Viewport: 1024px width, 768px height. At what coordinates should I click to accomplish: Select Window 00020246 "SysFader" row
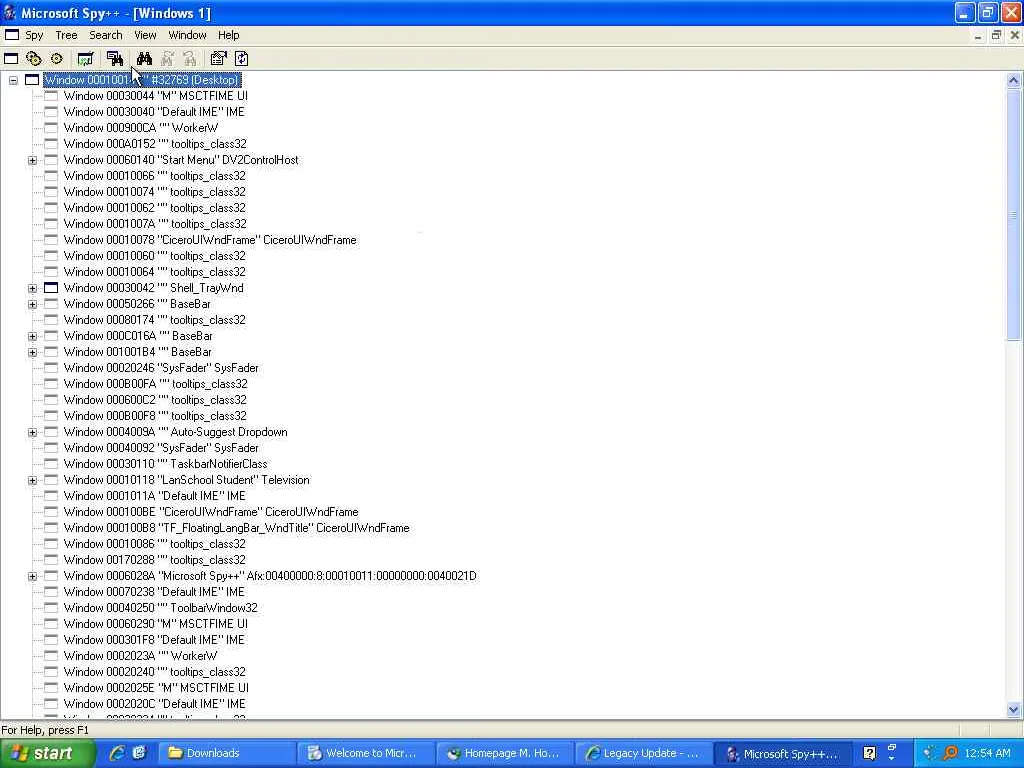point(161,368)
